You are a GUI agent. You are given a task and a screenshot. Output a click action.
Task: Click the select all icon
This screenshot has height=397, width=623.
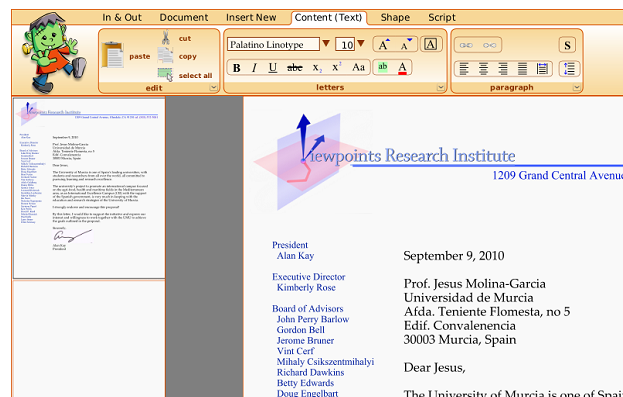click(165, 74)
